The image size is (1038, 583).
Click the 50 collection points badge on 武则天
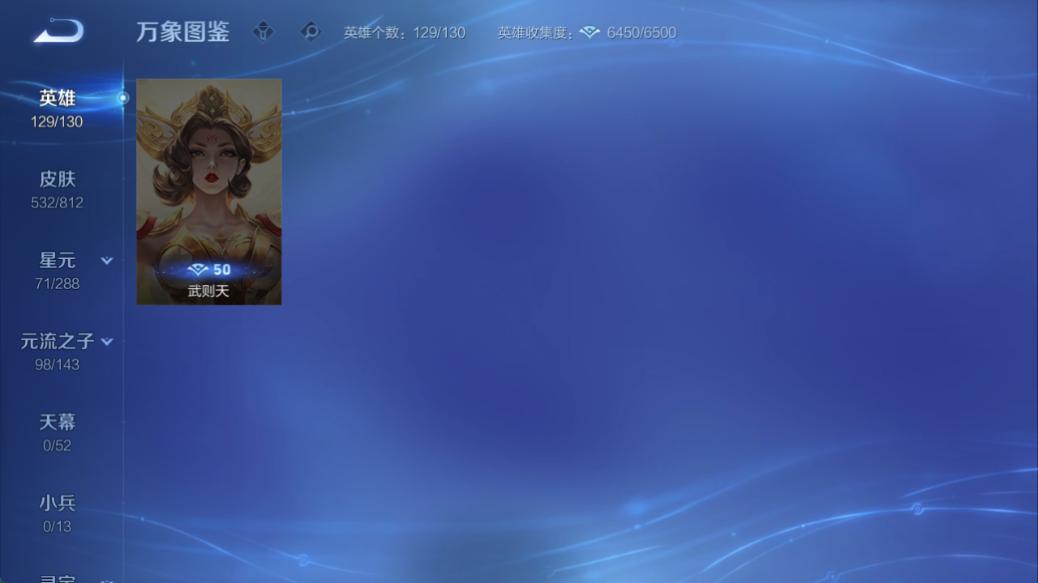tap(209, 269)
